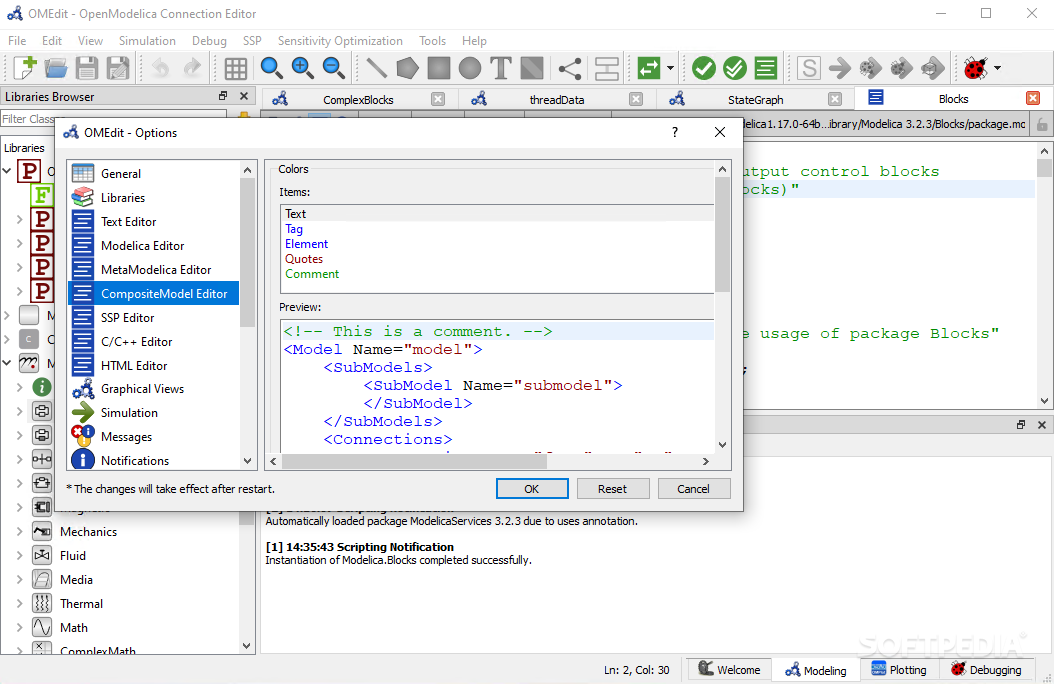The width and height of the screenshot is (1054, 684).
Task: Click the Reset Zoom magnifier icon
Action: 271,68
